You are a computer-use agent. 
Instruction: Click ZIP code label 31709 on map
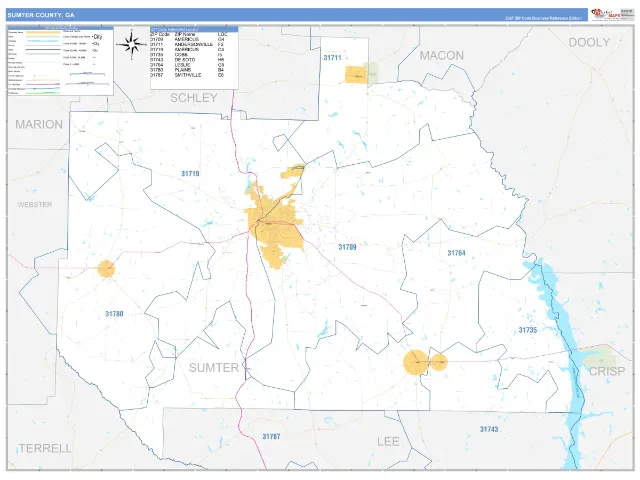pyautogui.click(x=347, y=247)
